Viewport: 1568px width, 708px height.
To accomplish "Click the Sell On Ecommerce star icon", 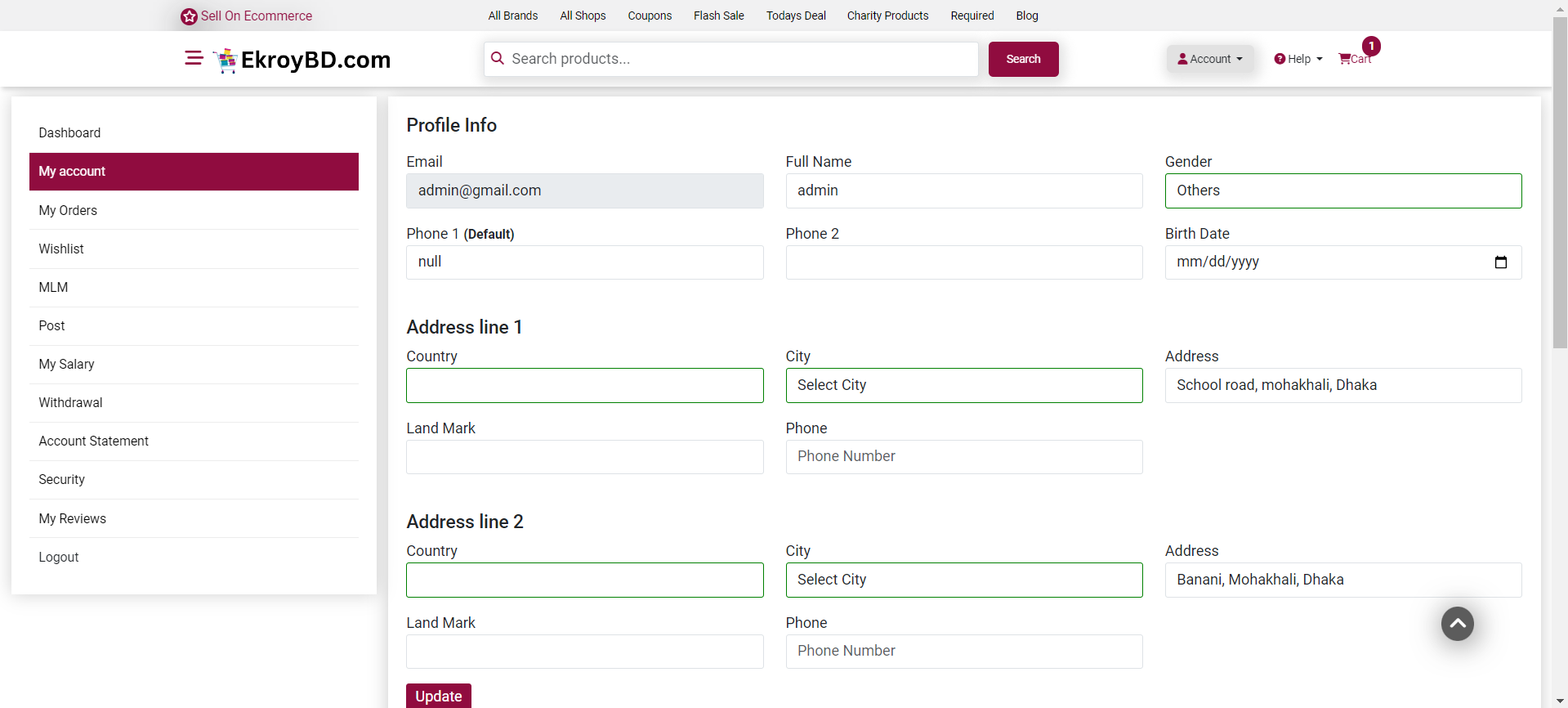I will point(189,16).
